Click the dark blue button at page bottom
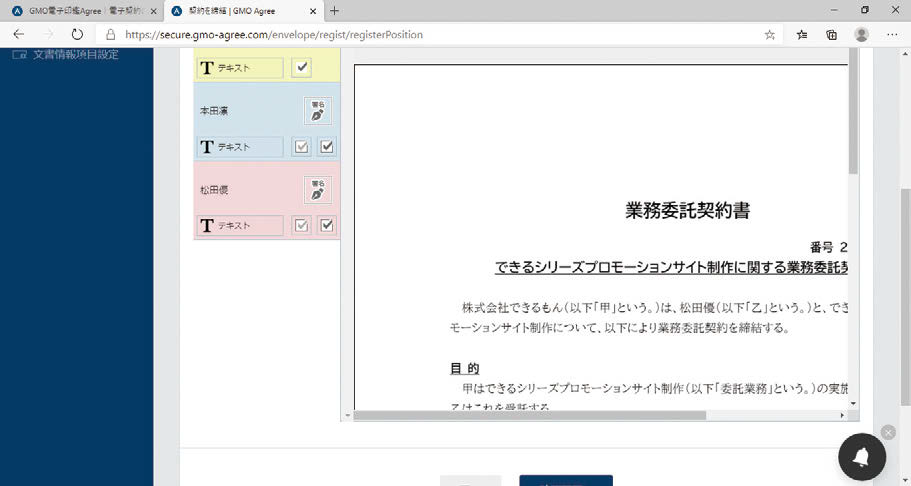Viewport: 911px width, 486px height. click(x=566, y=480)
